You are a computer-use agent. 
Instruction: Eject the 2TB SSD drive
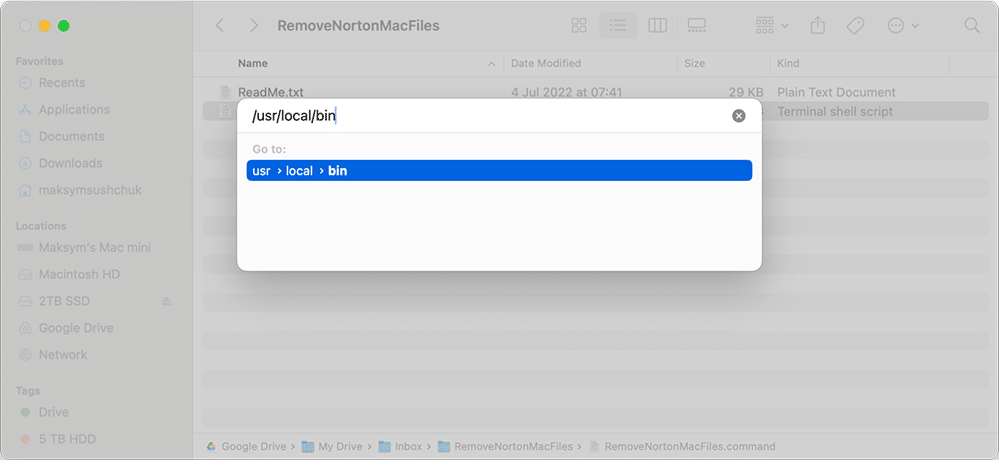166,301
